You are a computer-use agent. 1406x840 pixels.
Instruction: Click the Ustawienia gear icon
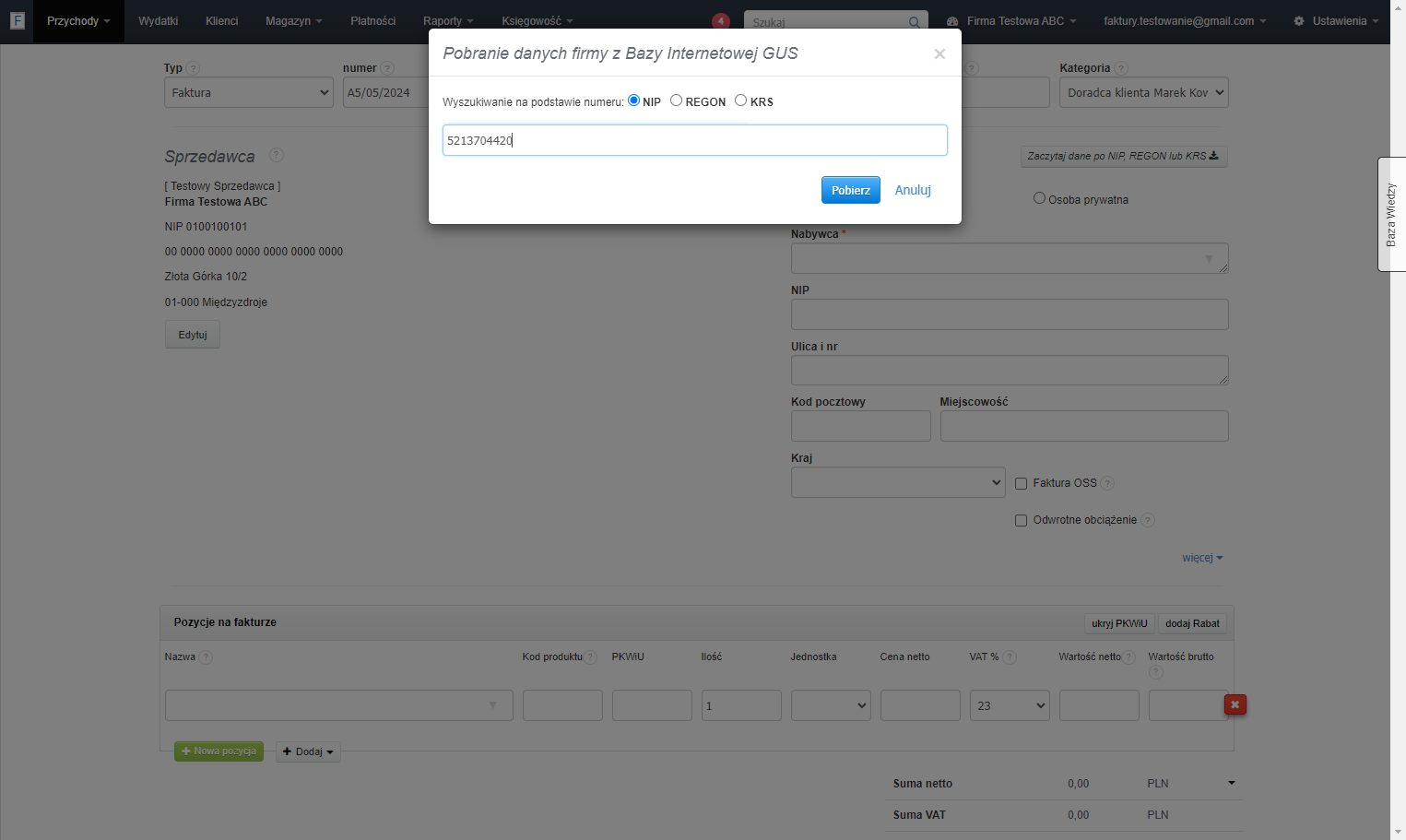[x=1299, y=21]
